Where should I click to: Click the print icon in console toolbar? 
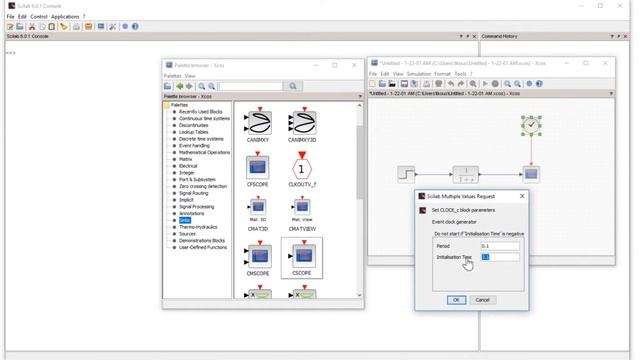(x=76, y=27)
